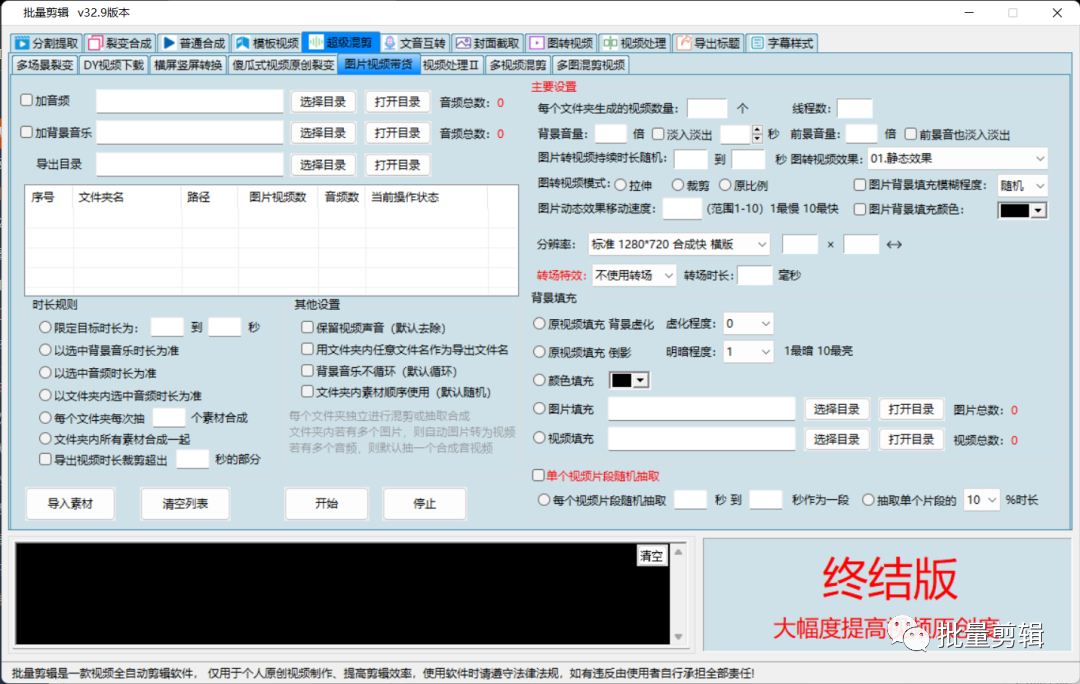This screenshot has height=684, width=1080.
Task: Open the 图转视频 icon tab
Action: pos(537,43)
